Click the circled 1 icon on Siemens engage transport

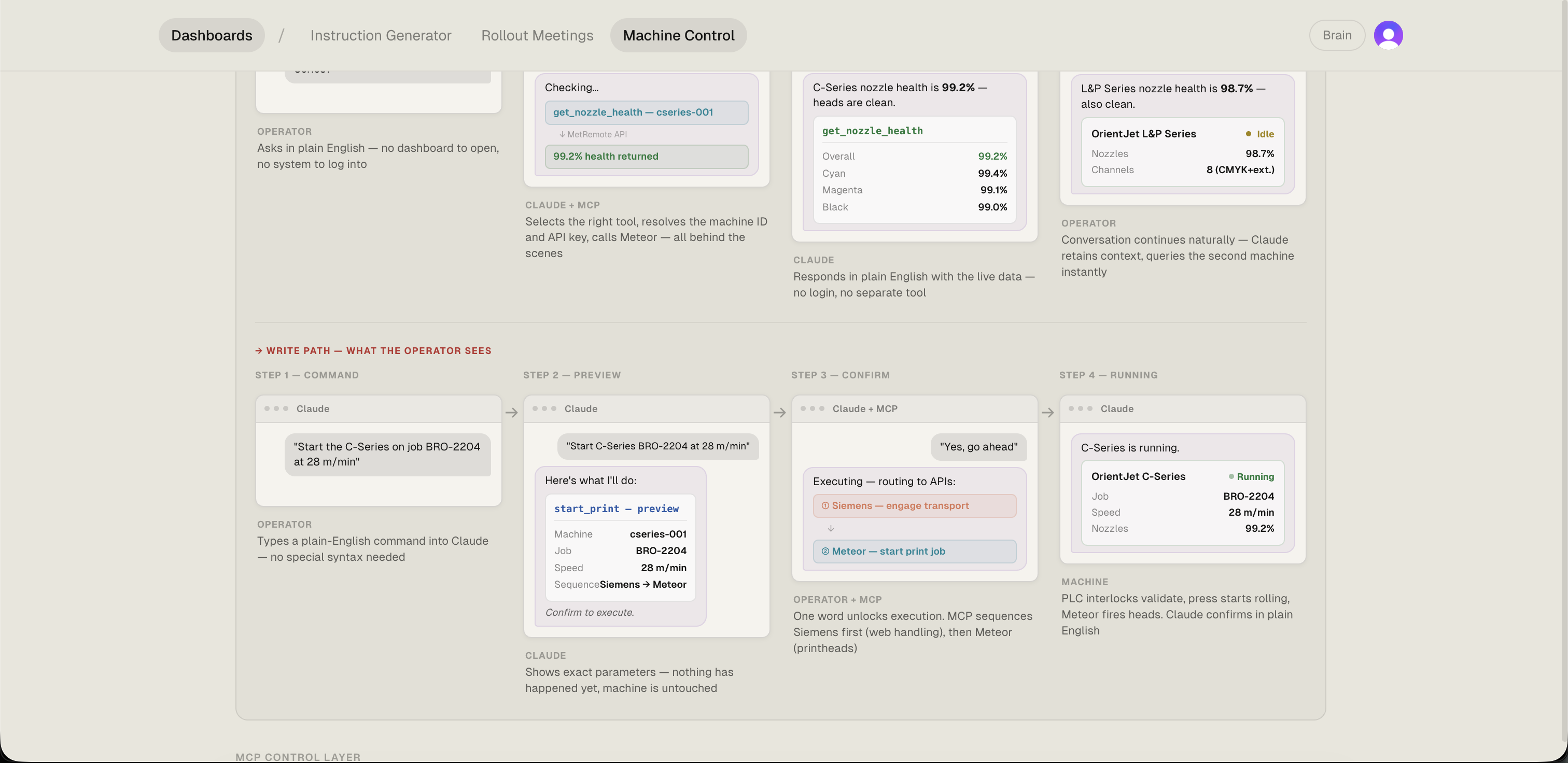point(825,505)
